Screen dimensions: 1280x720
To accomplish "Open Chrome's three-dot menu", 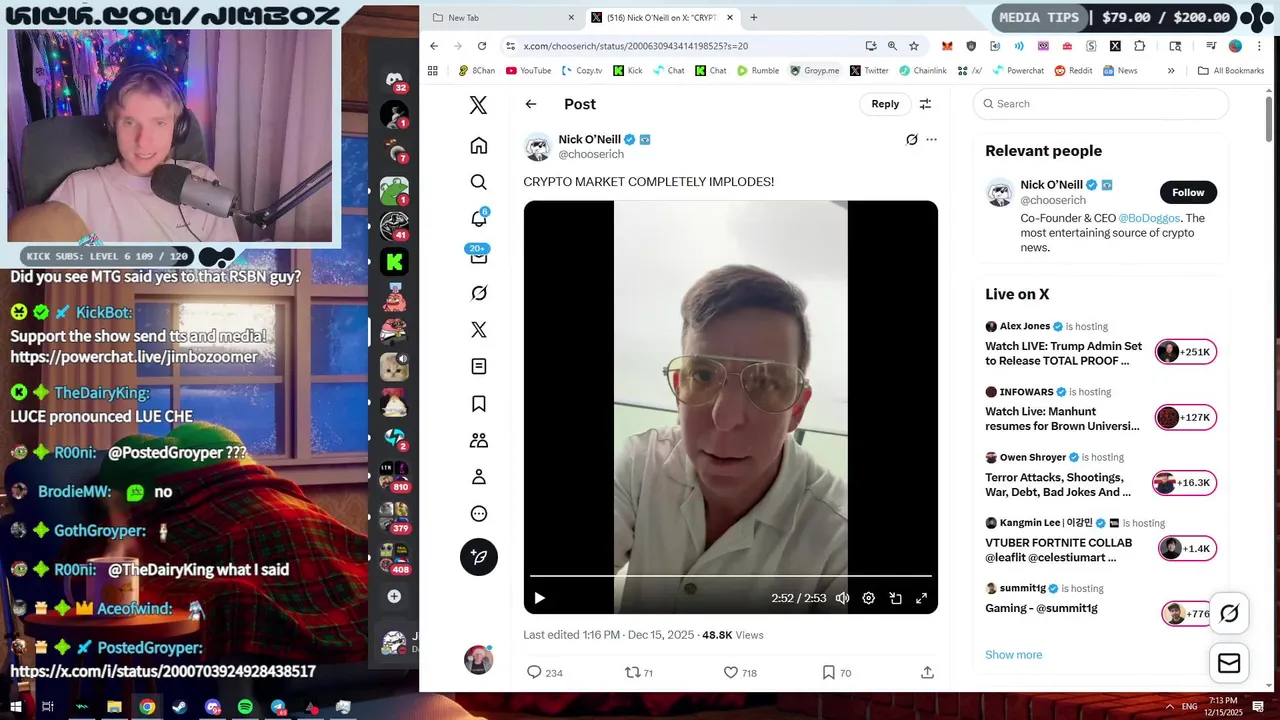I will click(x=1260, y=46).
